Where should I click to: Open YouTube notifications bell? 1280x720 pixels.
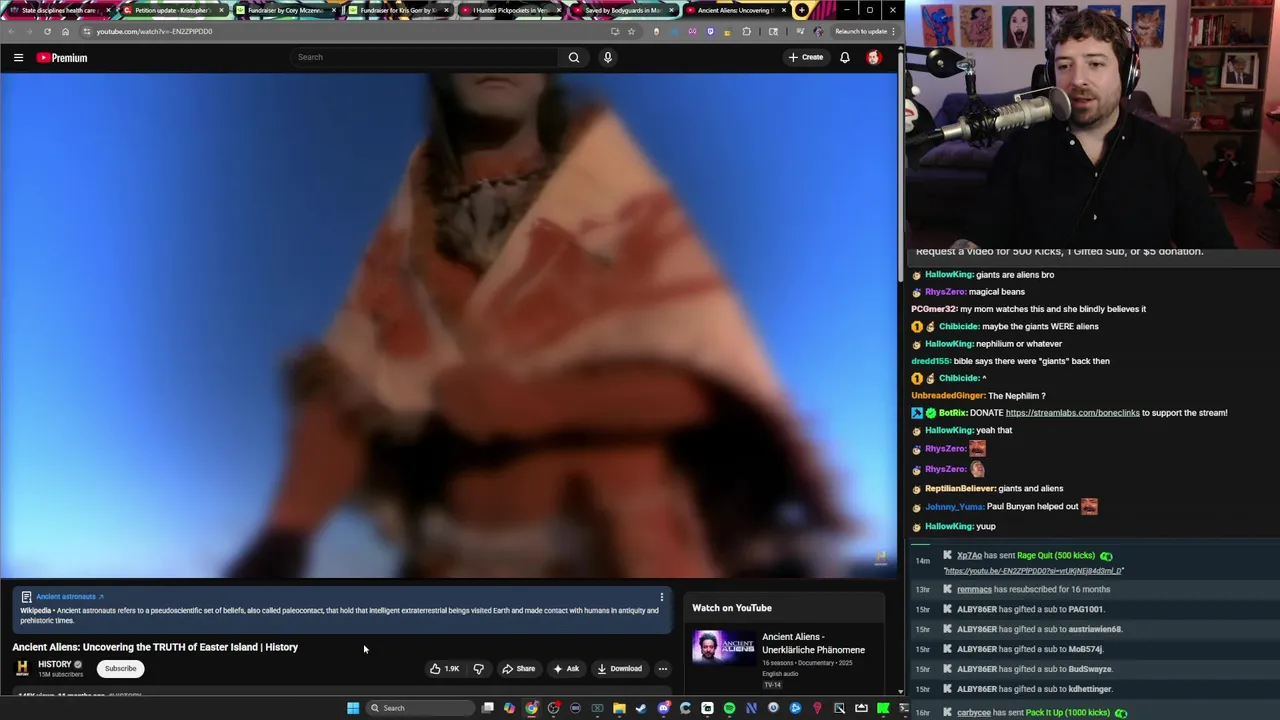click(x=845, y=57)
